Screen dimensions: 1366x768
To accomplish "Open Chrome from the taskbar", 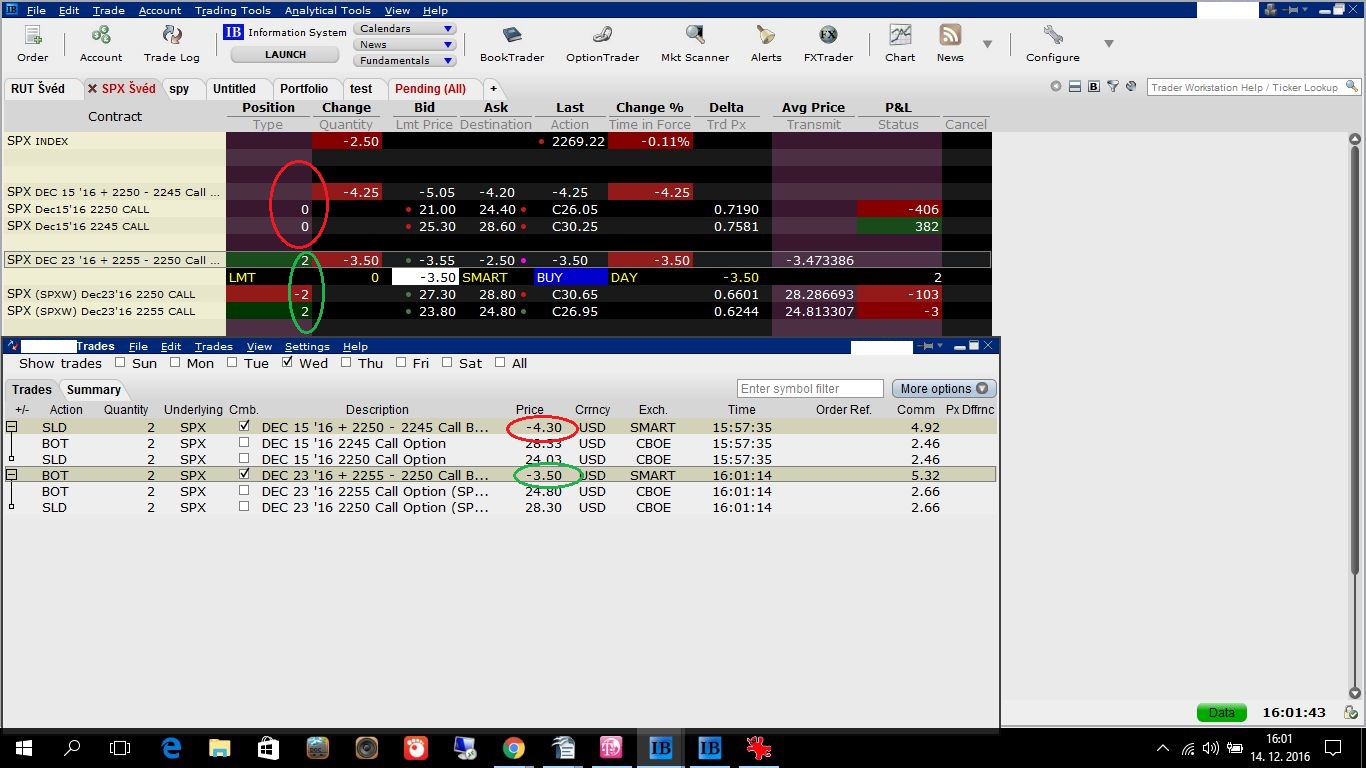I will [x=513, y=748].
